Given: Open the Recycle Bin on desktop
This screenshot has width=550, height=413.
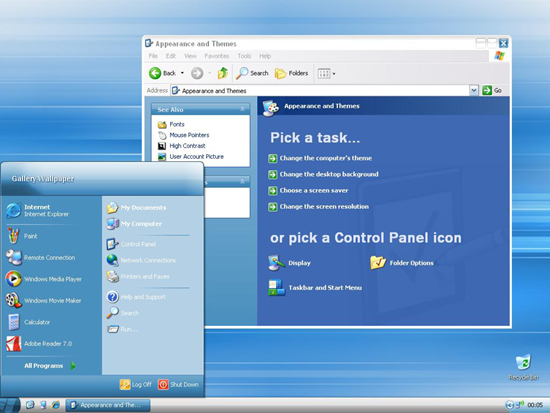Looking at the screenshot, I should (523, 367).
